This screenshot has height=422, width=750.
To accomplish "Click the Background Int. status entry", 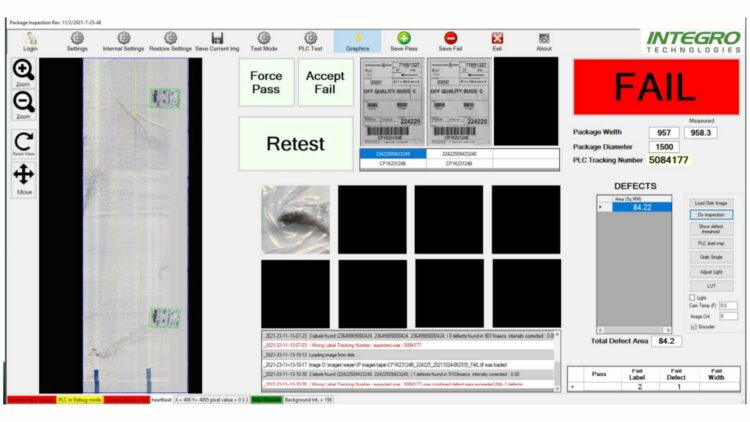I will click(309, 400).
